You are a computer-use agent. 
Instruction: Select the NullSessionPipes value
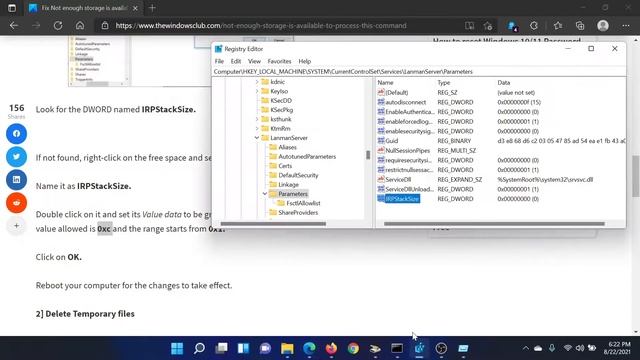(x=407, y=151)
